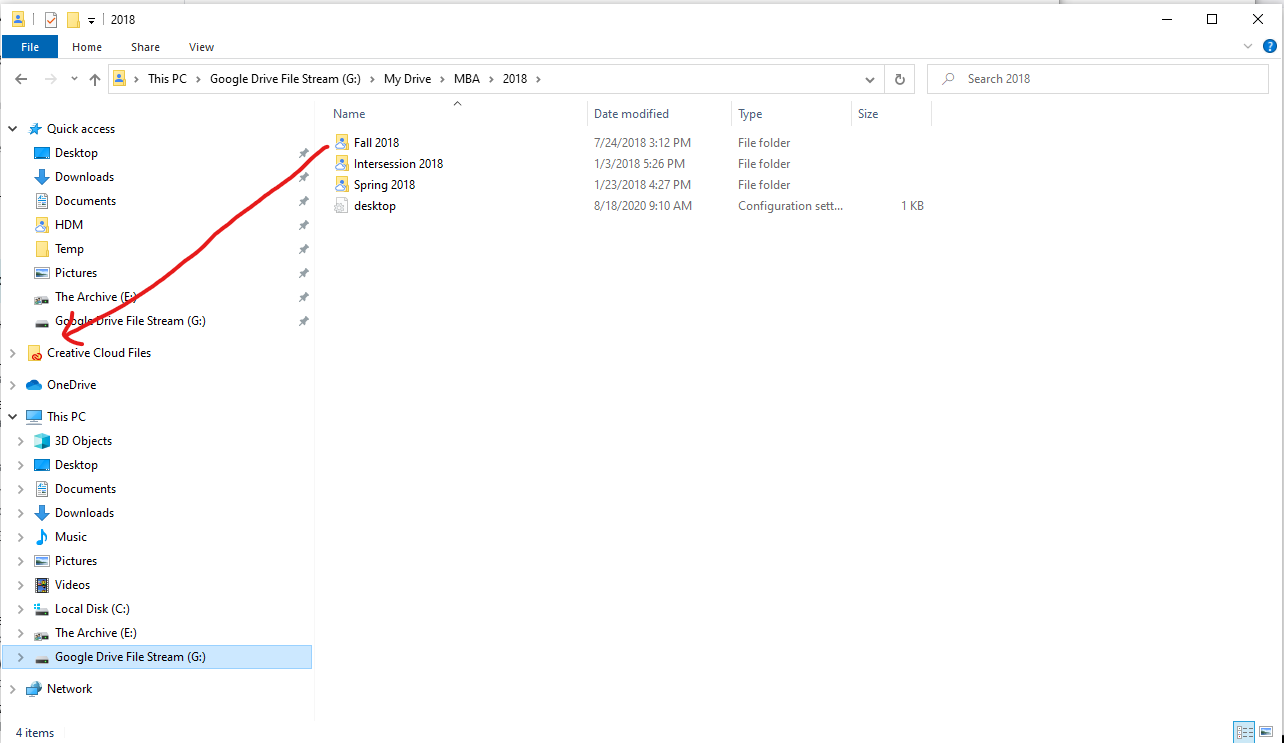Open the HDM quick access folder

pos(69,225)
